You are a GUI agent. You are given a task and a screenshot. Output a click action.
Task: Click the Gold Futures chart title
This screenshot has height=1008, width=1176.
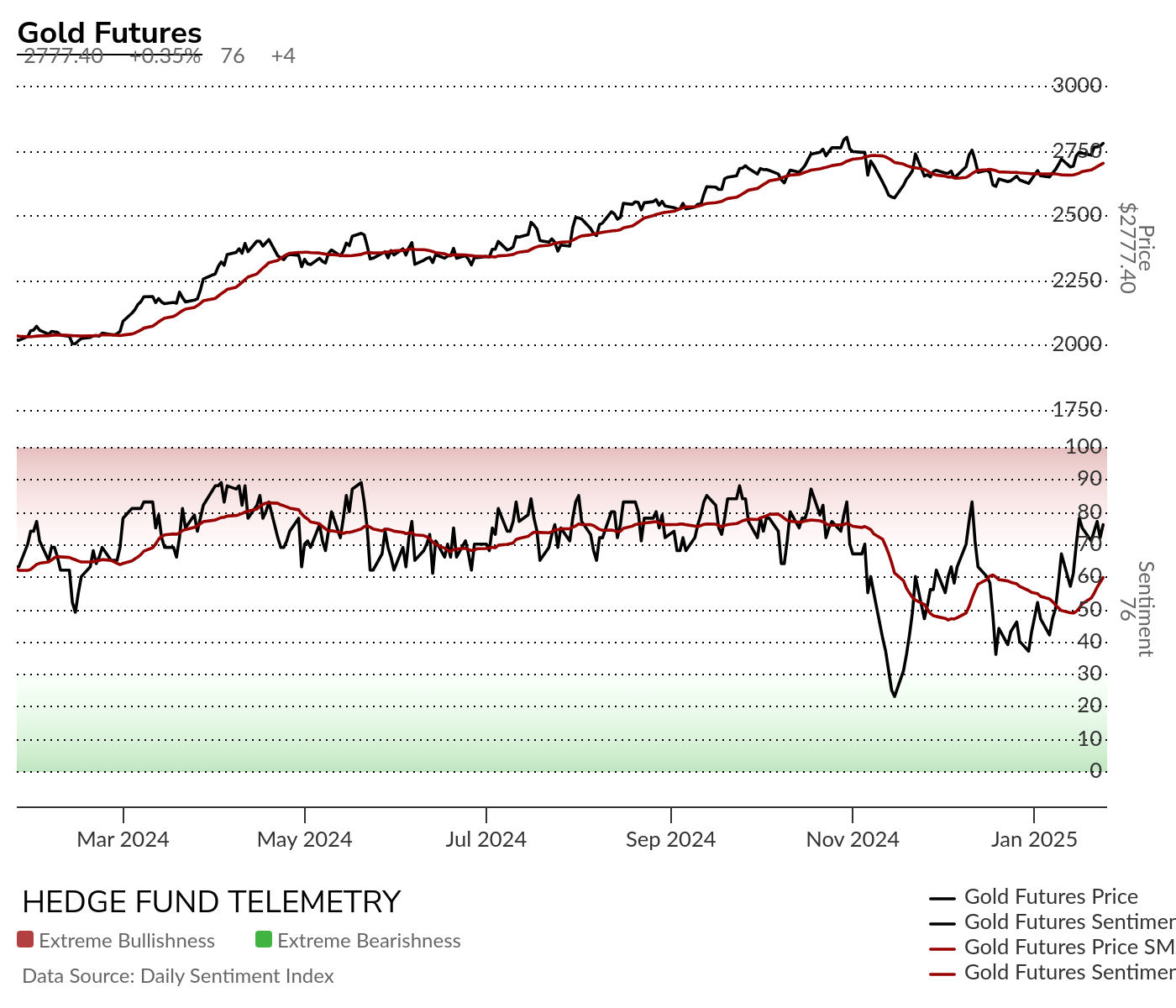tap(109, 33)
